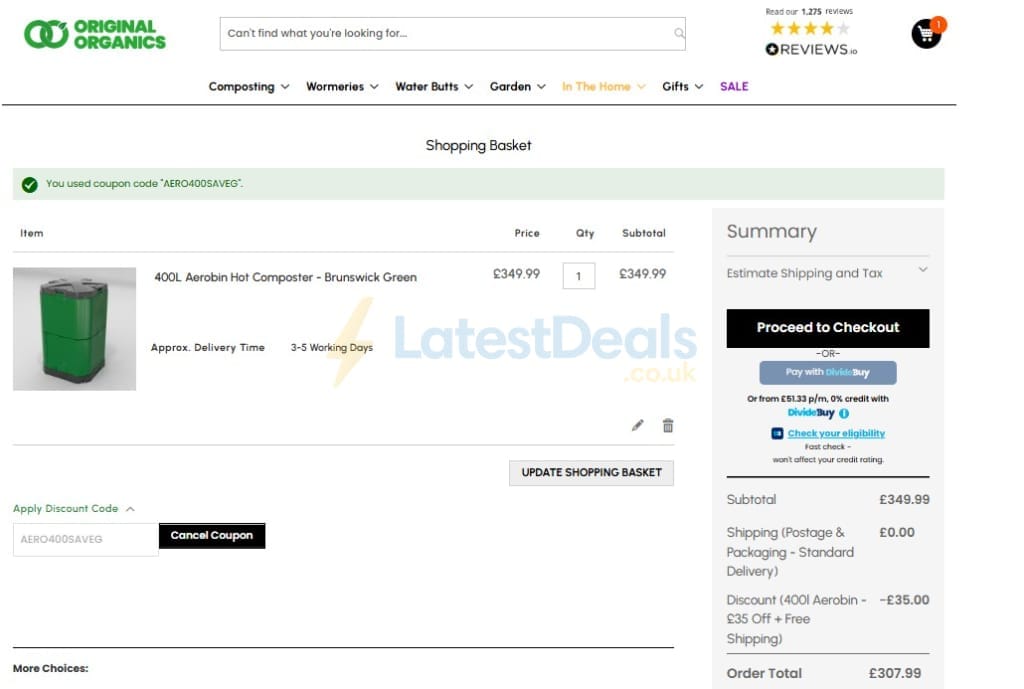This screenshot has height=689, width=1024.
Task: Click the quantity input box
Action: [x=579, y=276]
